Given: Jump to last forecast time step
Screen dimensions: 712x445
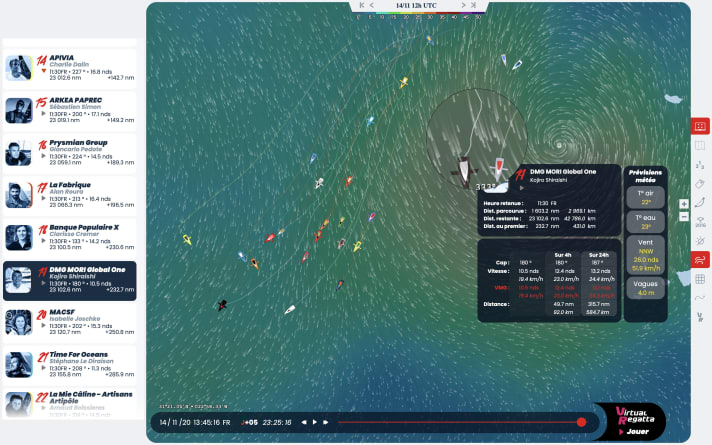Looking at the screenshot, I should click(x=473, y=5).
